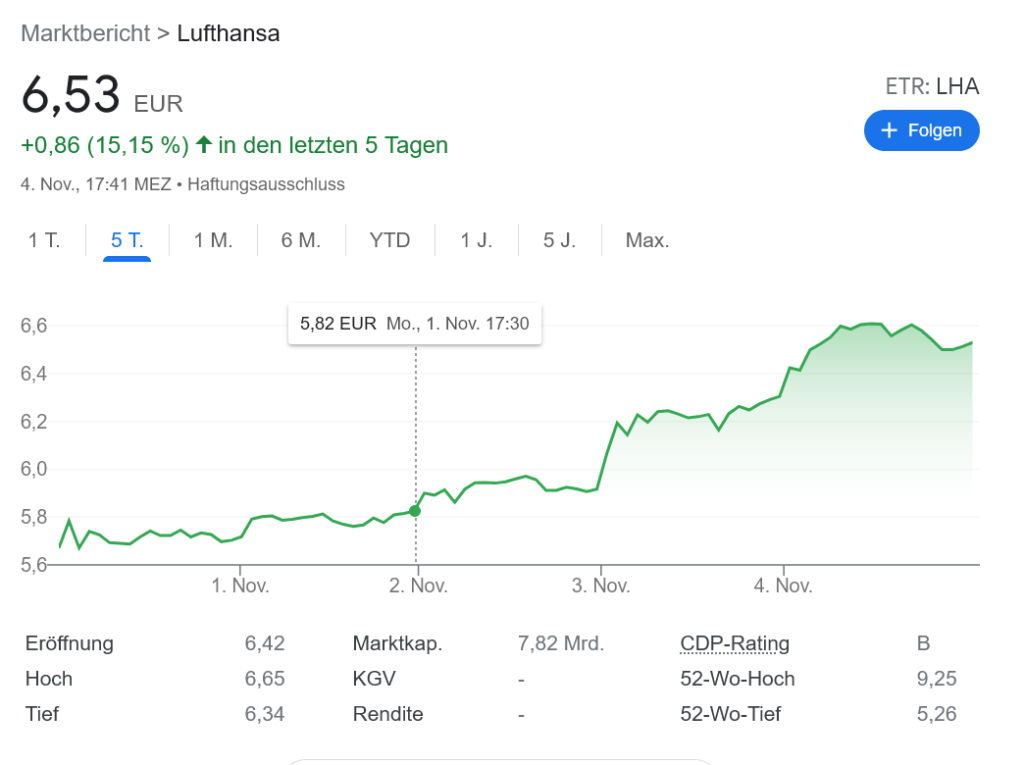This screenshot has width=1024, height=765.
Task: Select the 5 T. time range tab
Action: [127, 240]
